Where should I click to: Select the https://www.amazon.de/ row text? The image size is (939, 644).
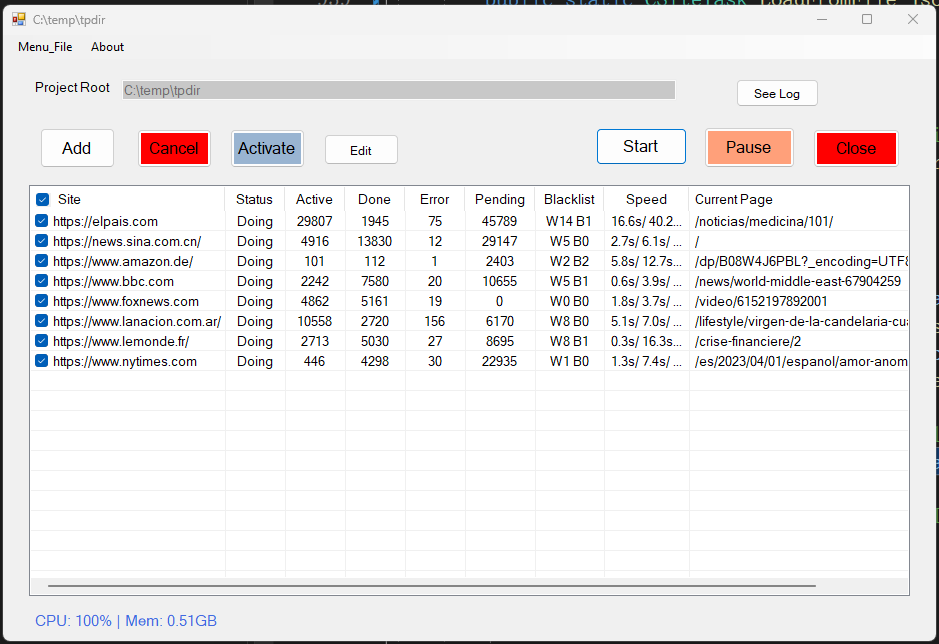pyautogui.click(x=123, y=262)
